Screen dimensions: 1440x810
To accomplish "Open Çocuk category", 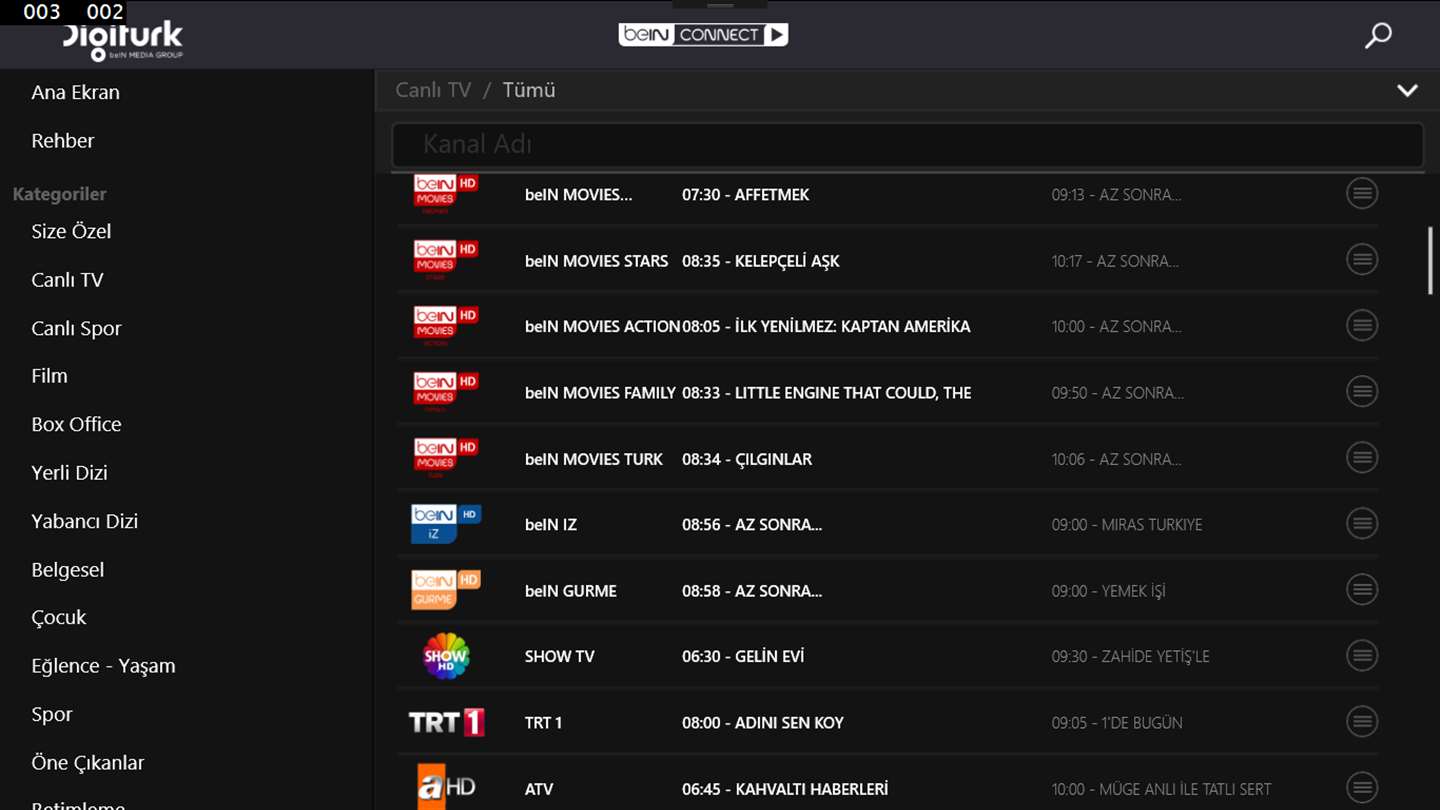I will [x=58, y=618].
